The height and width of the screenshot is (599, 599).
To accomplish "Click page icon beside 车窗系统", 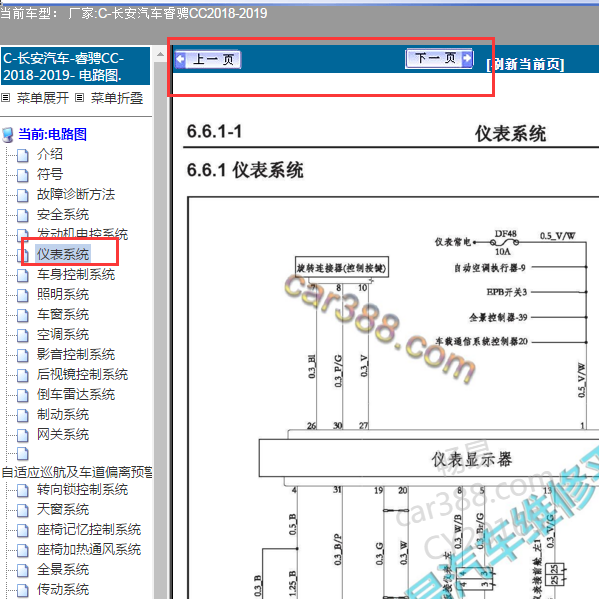I will (23, 315).
